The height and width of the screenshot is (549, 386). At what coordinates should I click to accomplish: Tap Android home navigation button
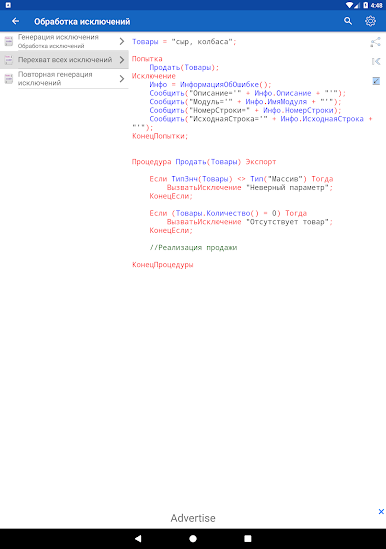[193, 538]
